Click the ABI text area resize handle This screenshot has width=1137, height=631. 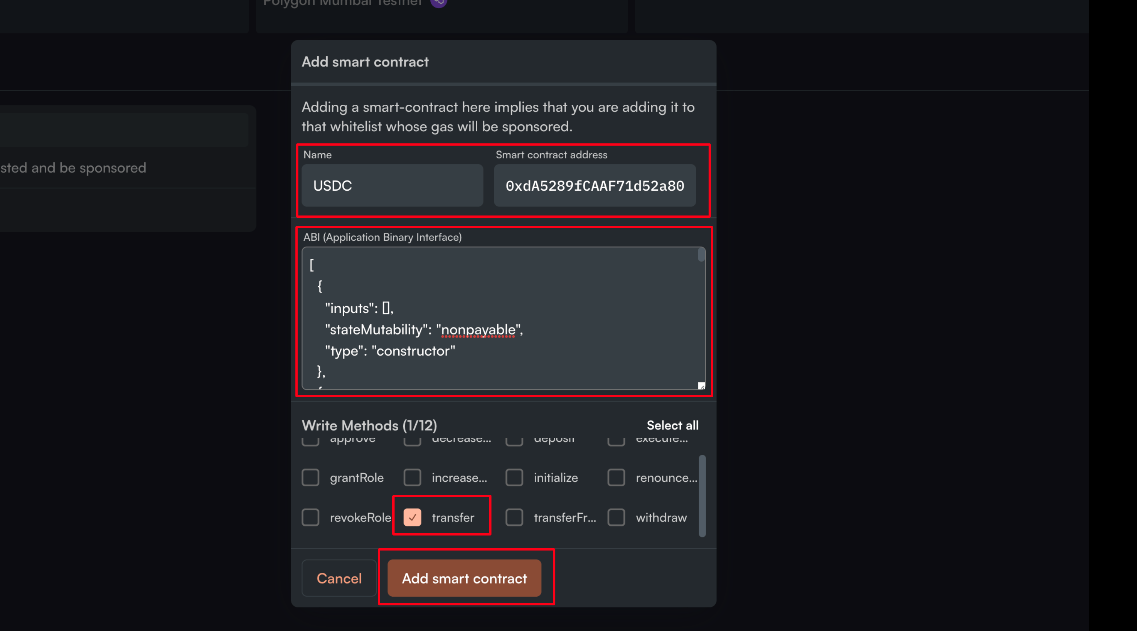[x=701, y=385]
